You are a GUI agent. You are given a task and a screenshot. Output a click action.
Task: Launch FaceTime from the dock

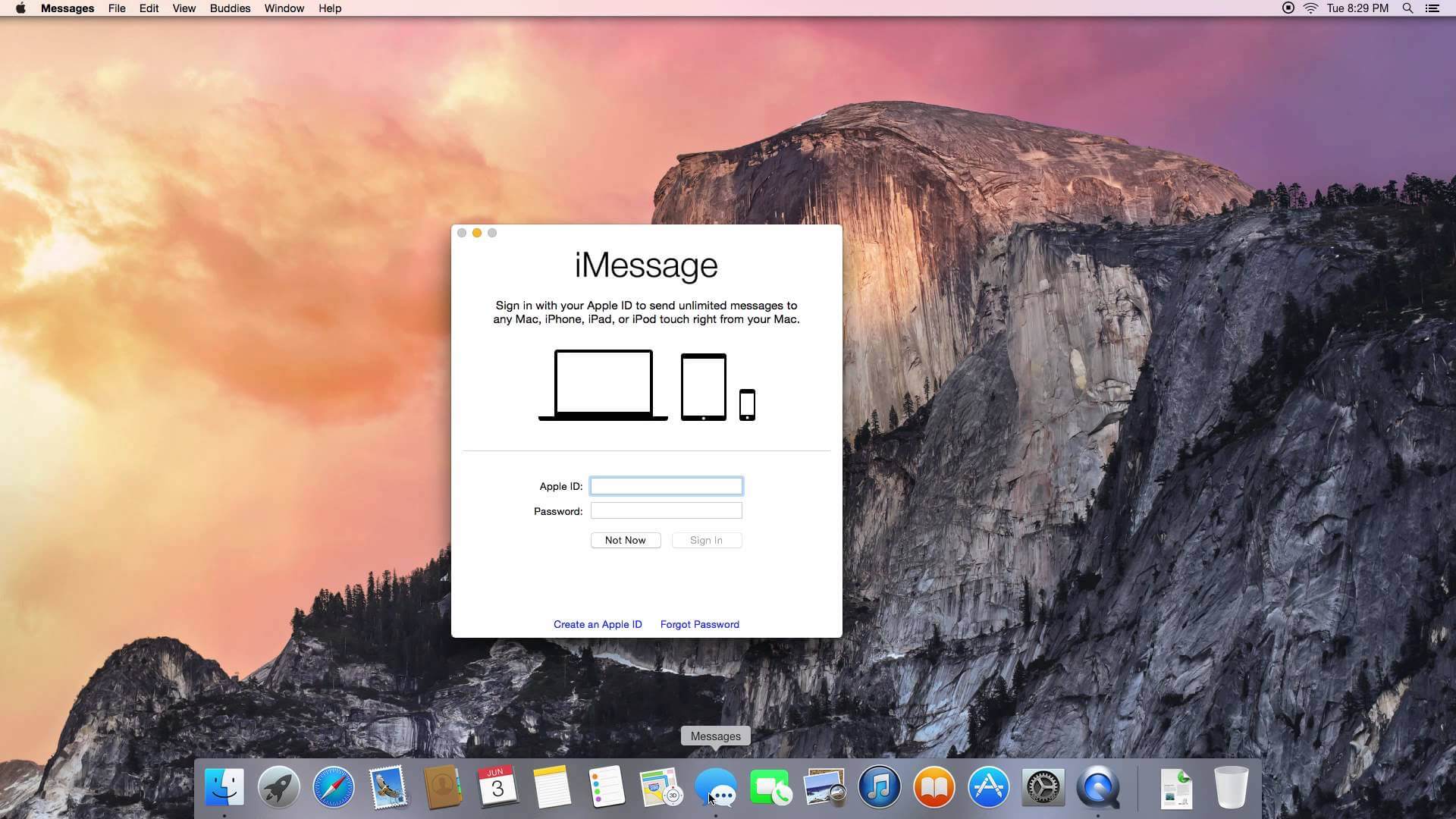coord(770,787)
